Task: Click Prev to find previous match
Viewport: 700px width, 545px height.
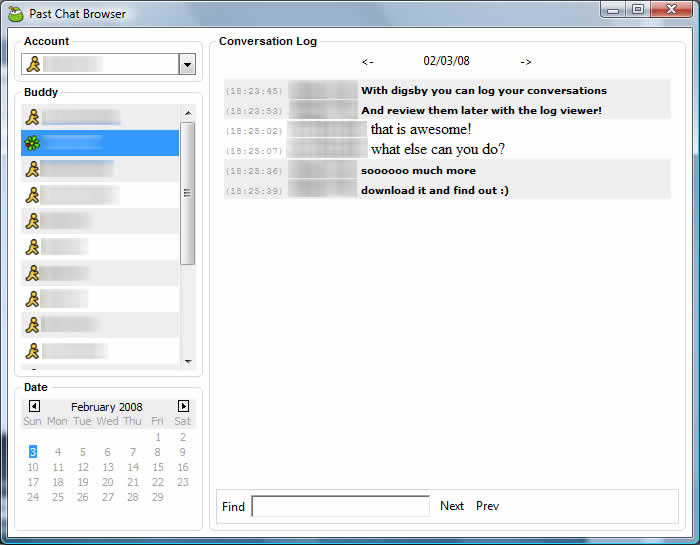Action: coord(487,506)
